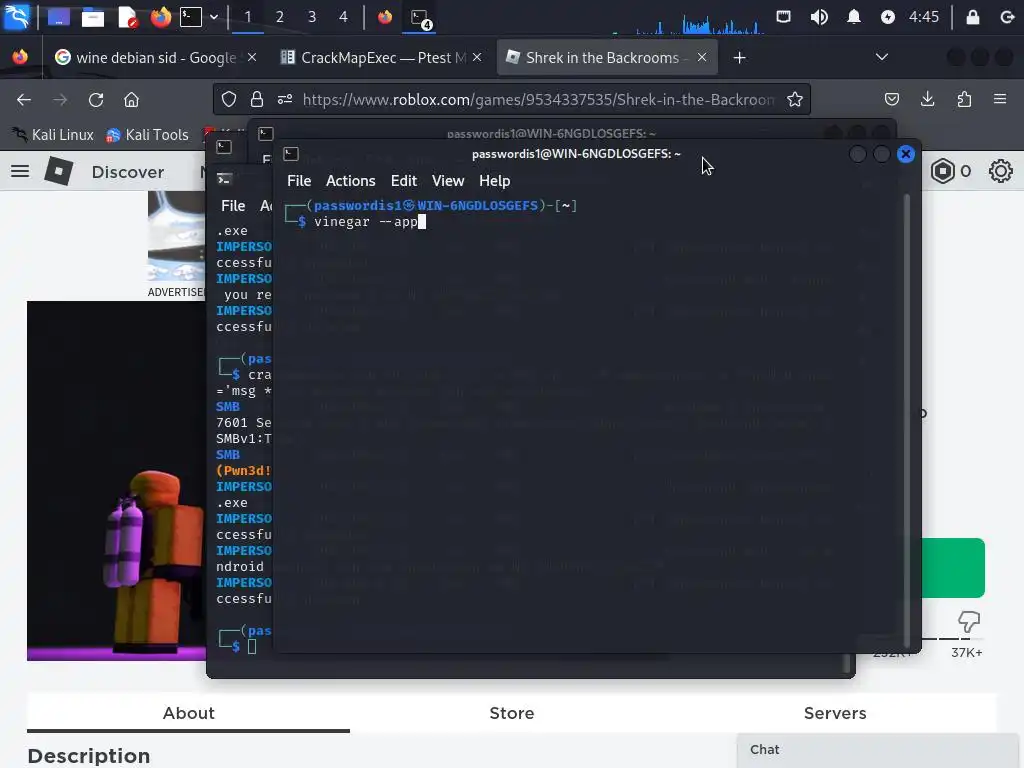The width and height of the screenshot is (1024, 768).
Task: Open the volume control tray icon
Action: coord(819,16)
